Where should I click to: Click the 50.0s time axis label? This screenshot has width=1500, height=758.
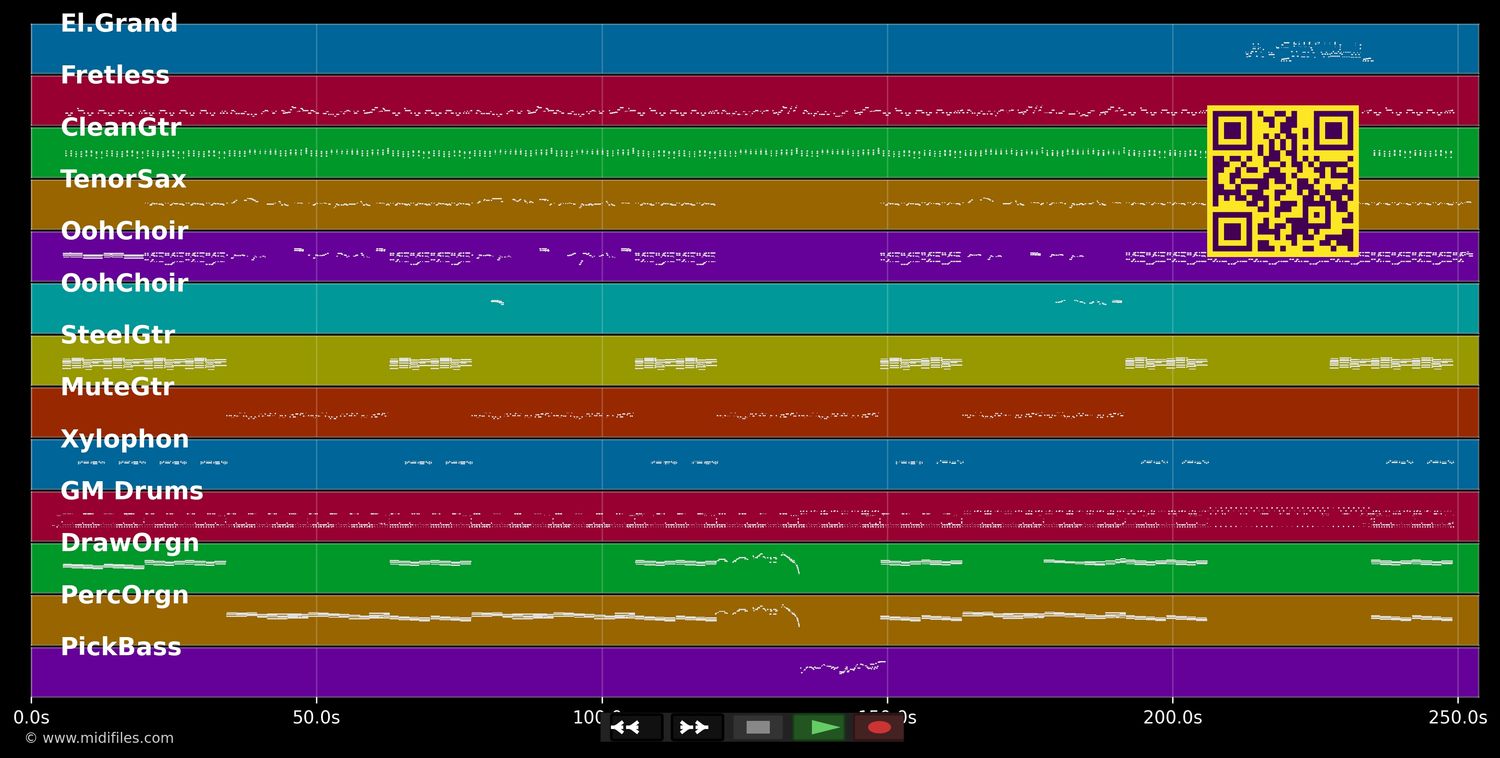pyautogui.click(x=316, y=717)
